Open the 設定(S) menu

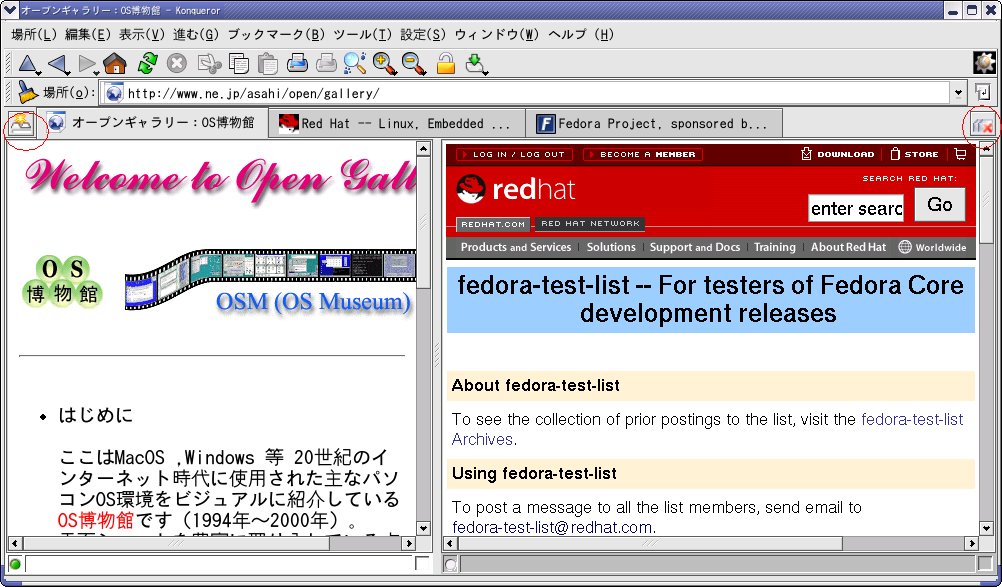tap(423, 34)
